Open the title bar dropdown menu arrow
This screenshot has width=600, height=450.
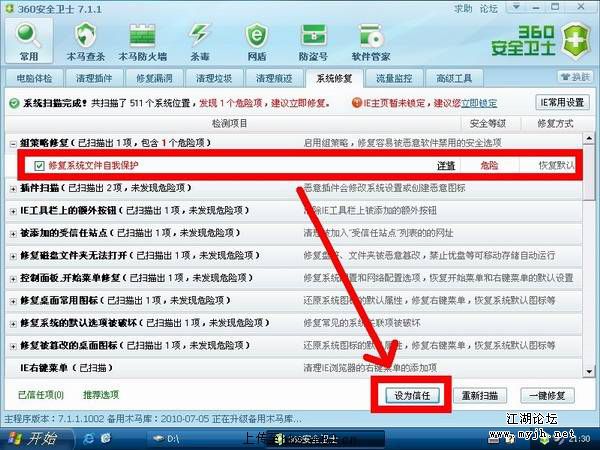[516, 7]
